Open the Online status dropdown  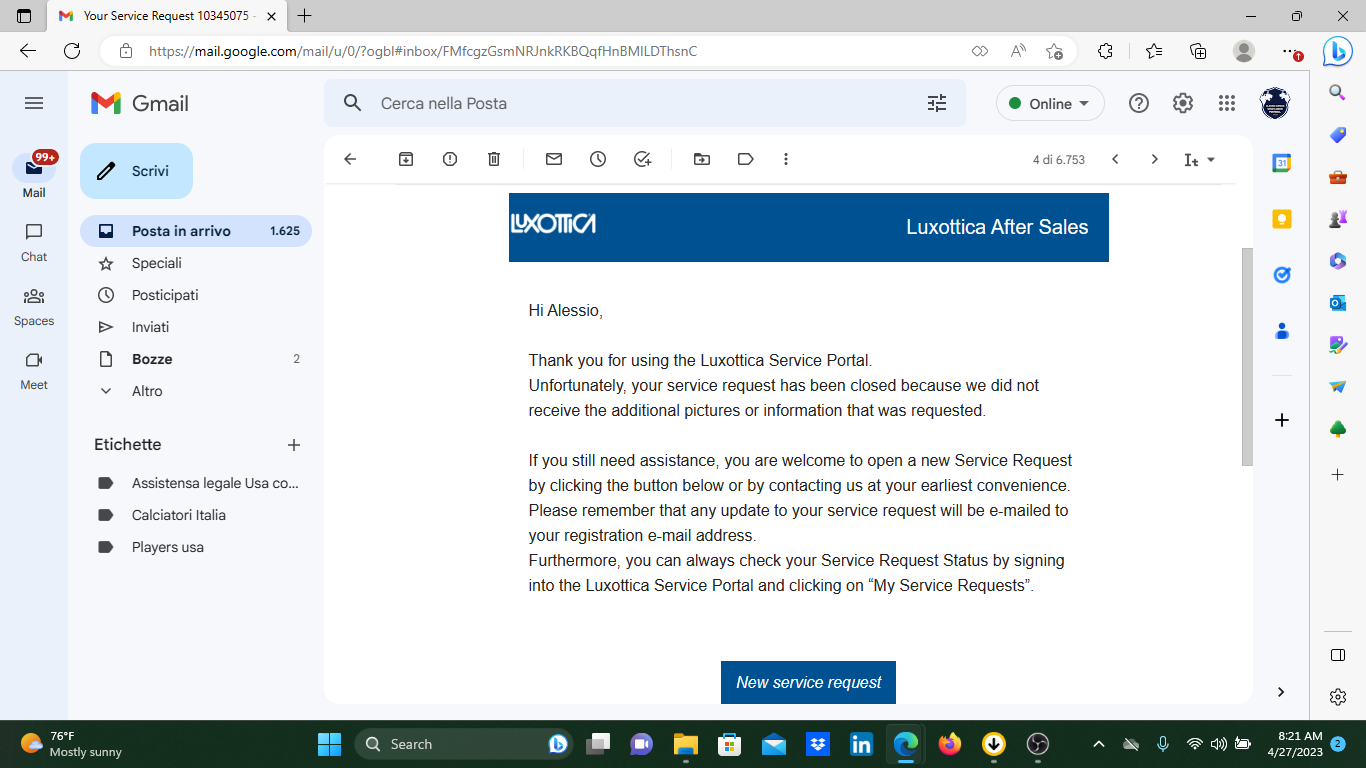point(1050,103)
